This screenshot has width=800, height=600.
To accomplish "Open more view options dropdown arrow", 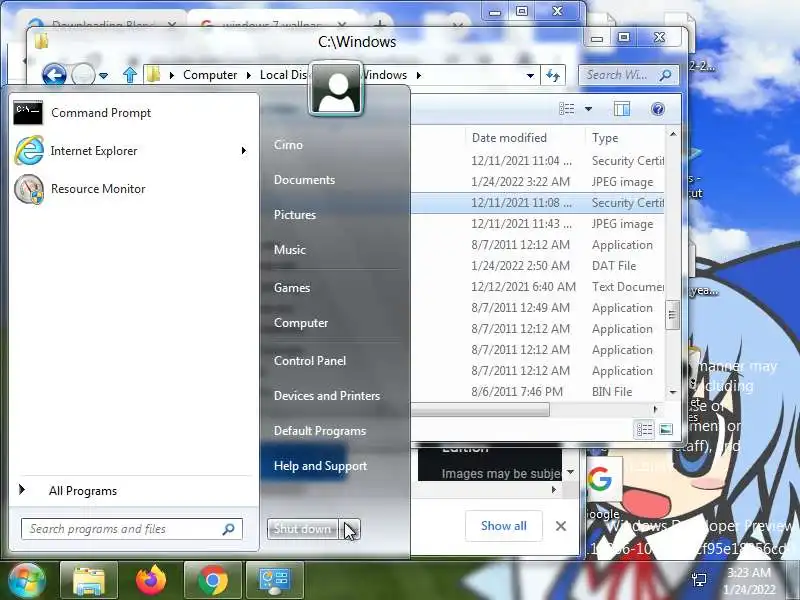I will click(x=588, y=109).
